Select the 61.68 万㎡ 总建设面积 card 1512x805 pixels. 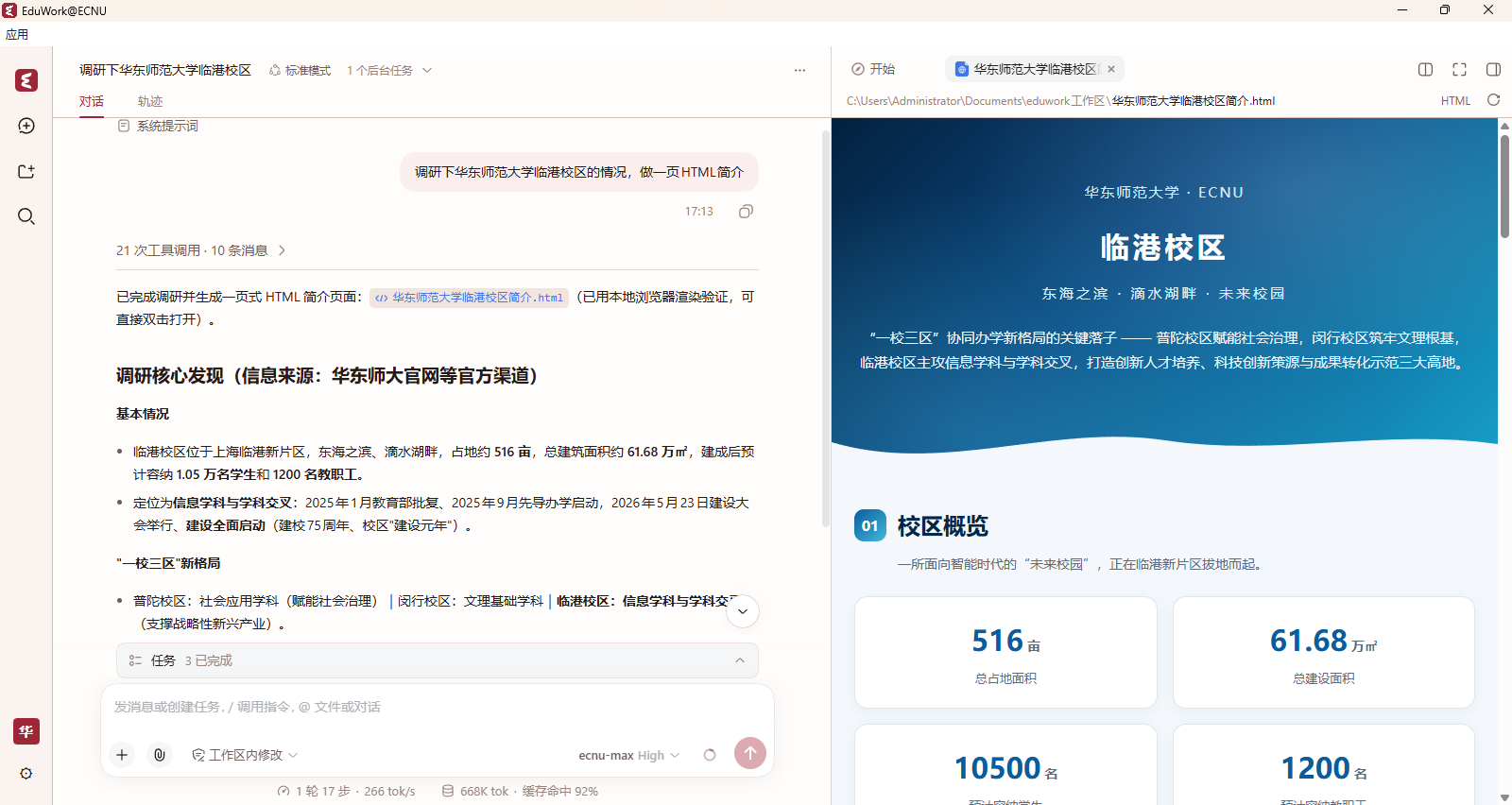coord(1324,652)
